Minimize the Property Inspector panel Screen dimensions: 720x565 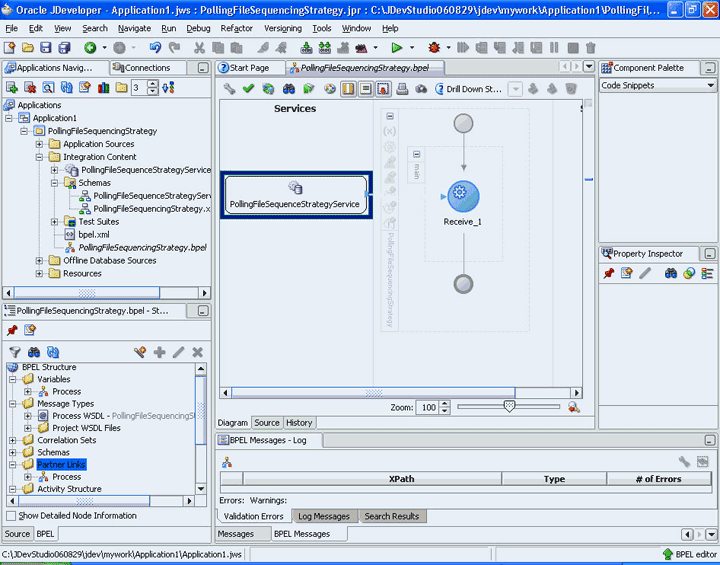point(709,254)
